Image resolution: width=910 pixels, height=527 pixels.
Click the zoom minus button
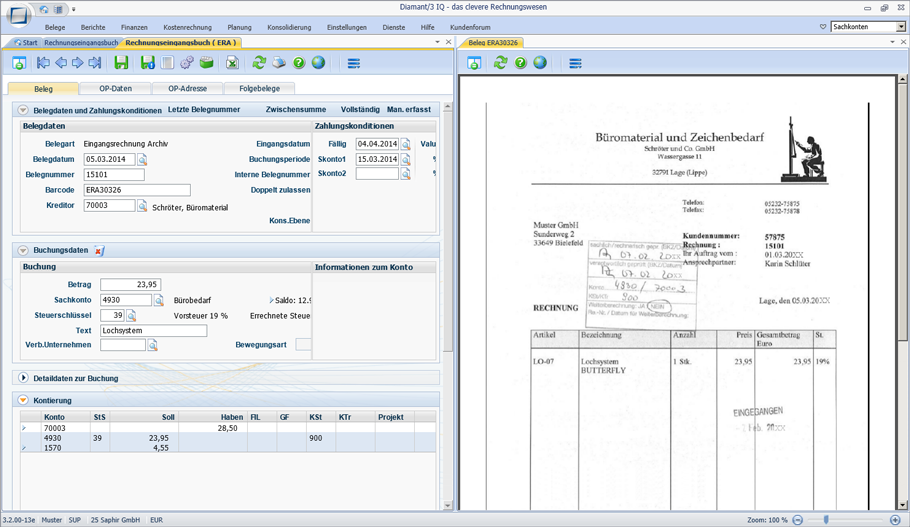click(798, 520)
